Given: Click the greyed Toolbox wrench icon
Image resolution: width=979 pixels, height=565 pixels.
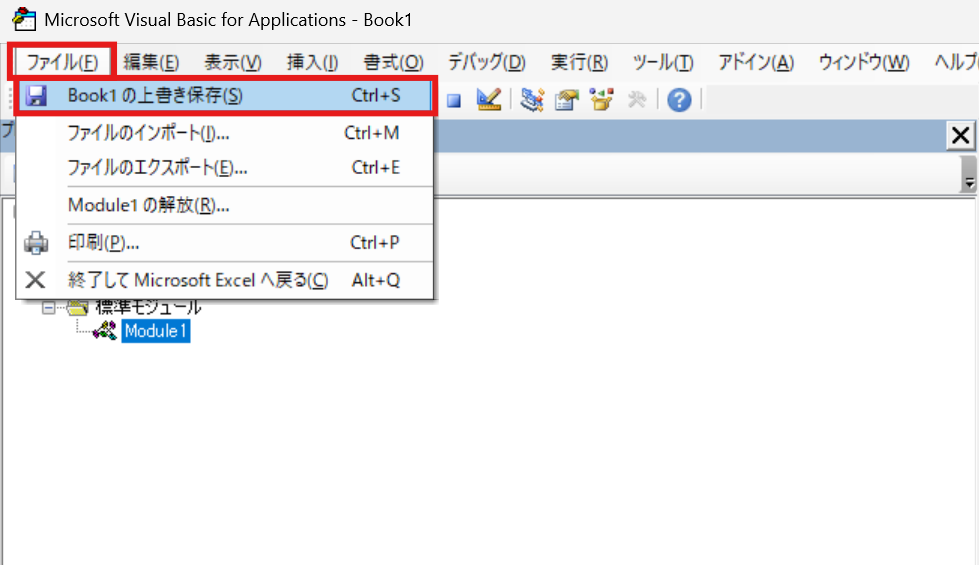Looking at the screenshot, I should click(637, 100).
